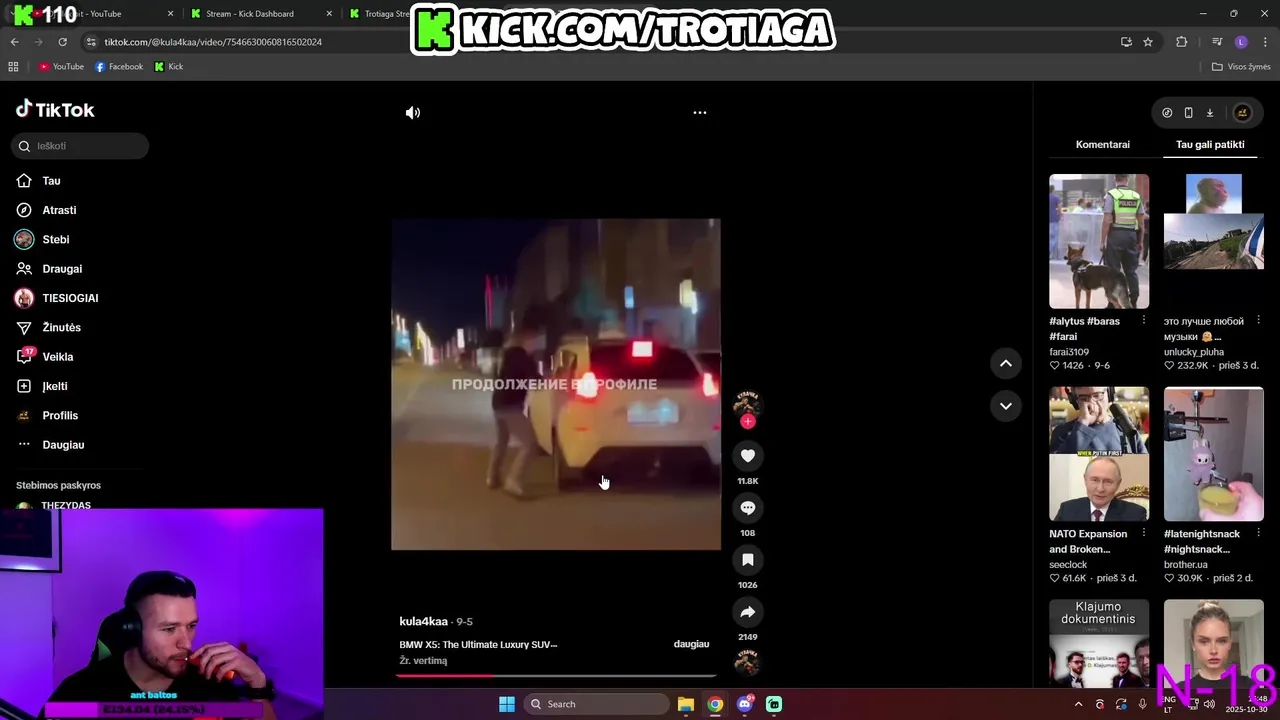Image resolution: width=1280 pixels, height=720 pixels.
Task: Open the YouTube bookmark
Action: point(62,67)
